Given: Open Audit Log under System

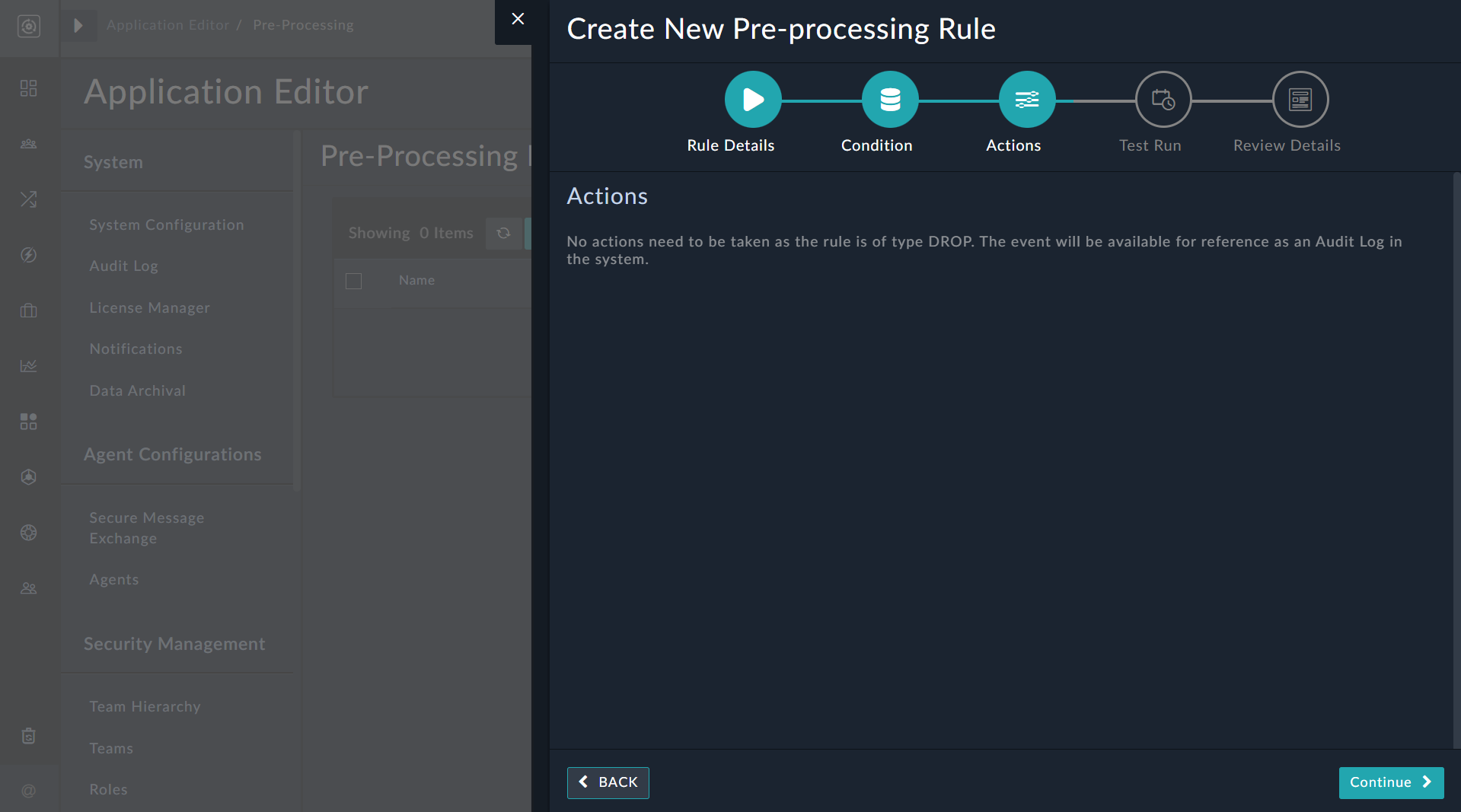Looking at the screenshot, I should (x=123, y=266).
